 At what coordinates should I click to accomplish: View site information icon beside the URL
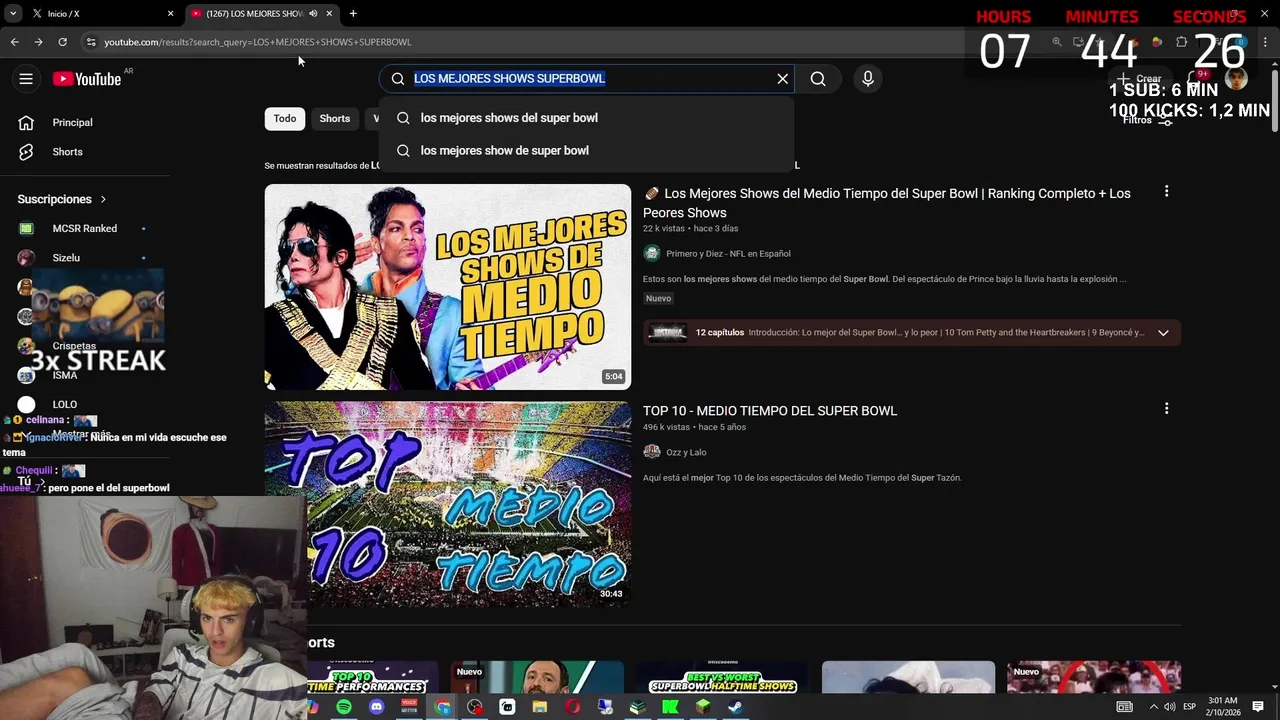(x=91, y=42)
